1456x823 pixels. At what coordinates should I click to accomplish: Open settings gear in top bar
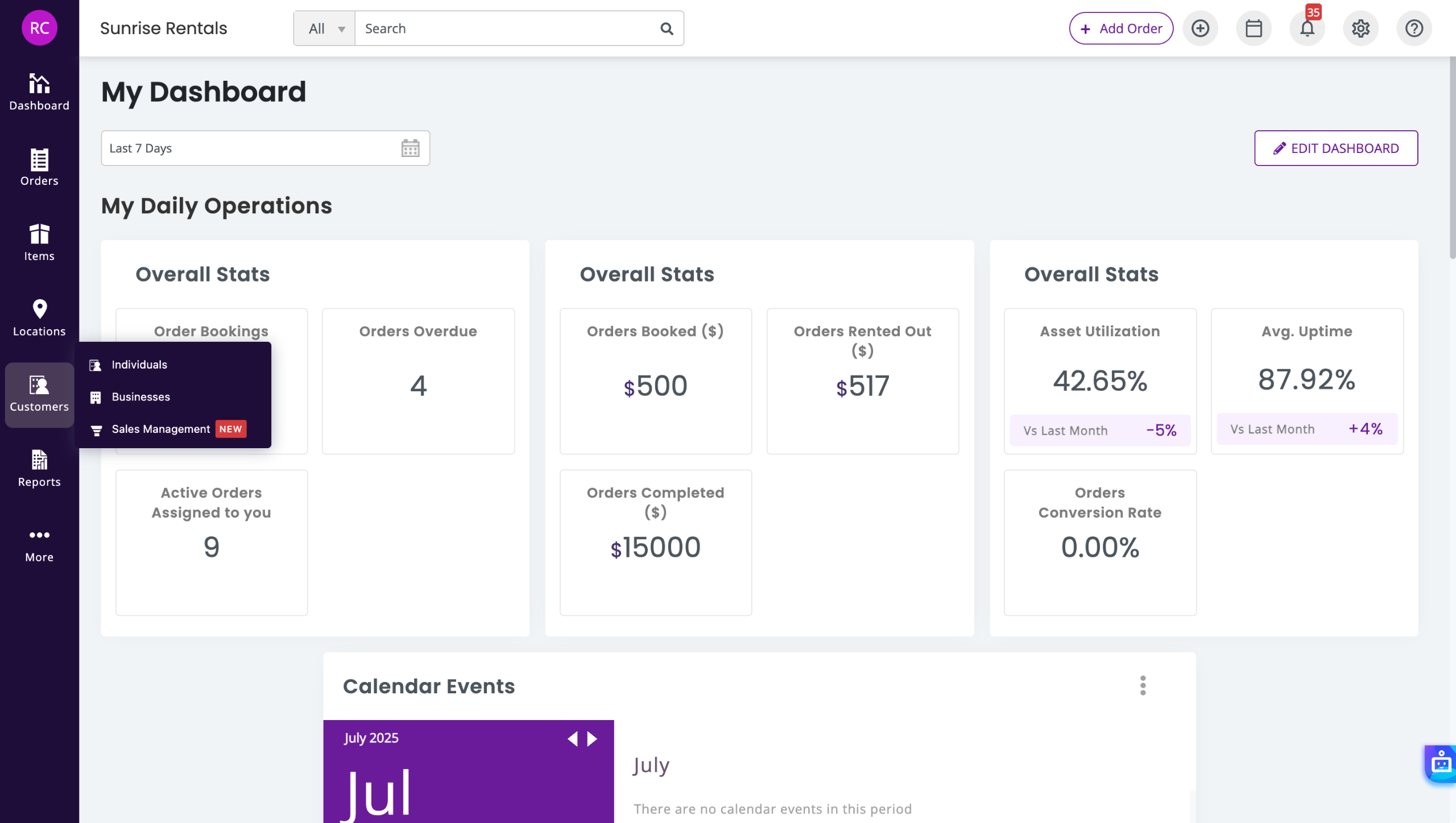click(1360, 28)
